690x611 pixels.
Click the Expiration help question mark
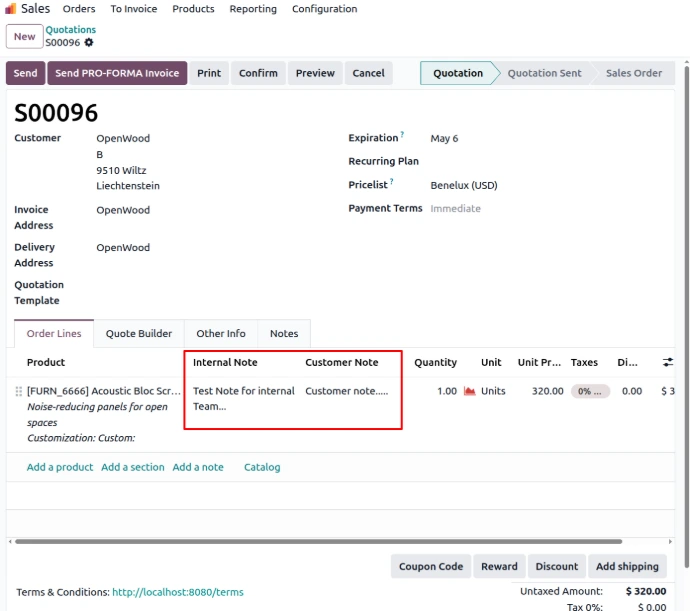click(402, 134)
